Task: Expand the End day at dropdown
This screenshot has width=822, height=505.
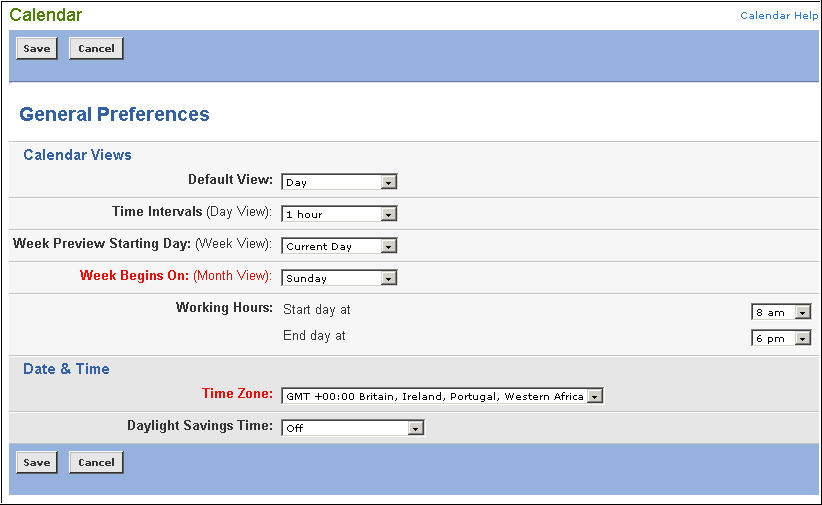Action: pyautogui.click(x=781, y=338)
